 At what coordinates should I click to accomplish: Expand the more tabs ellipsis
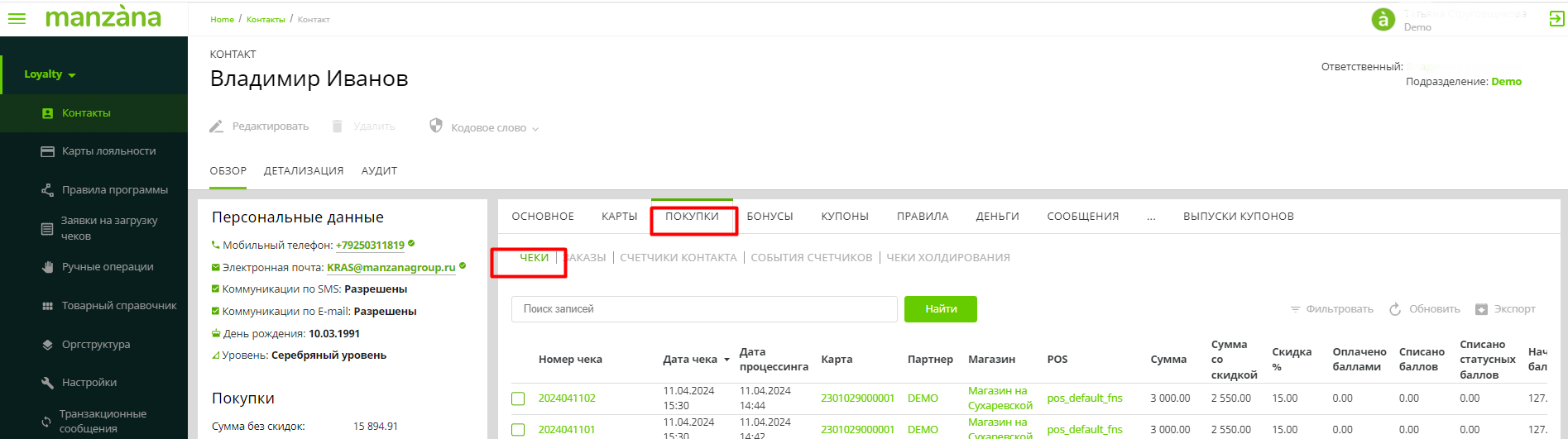click(1151, 217)
